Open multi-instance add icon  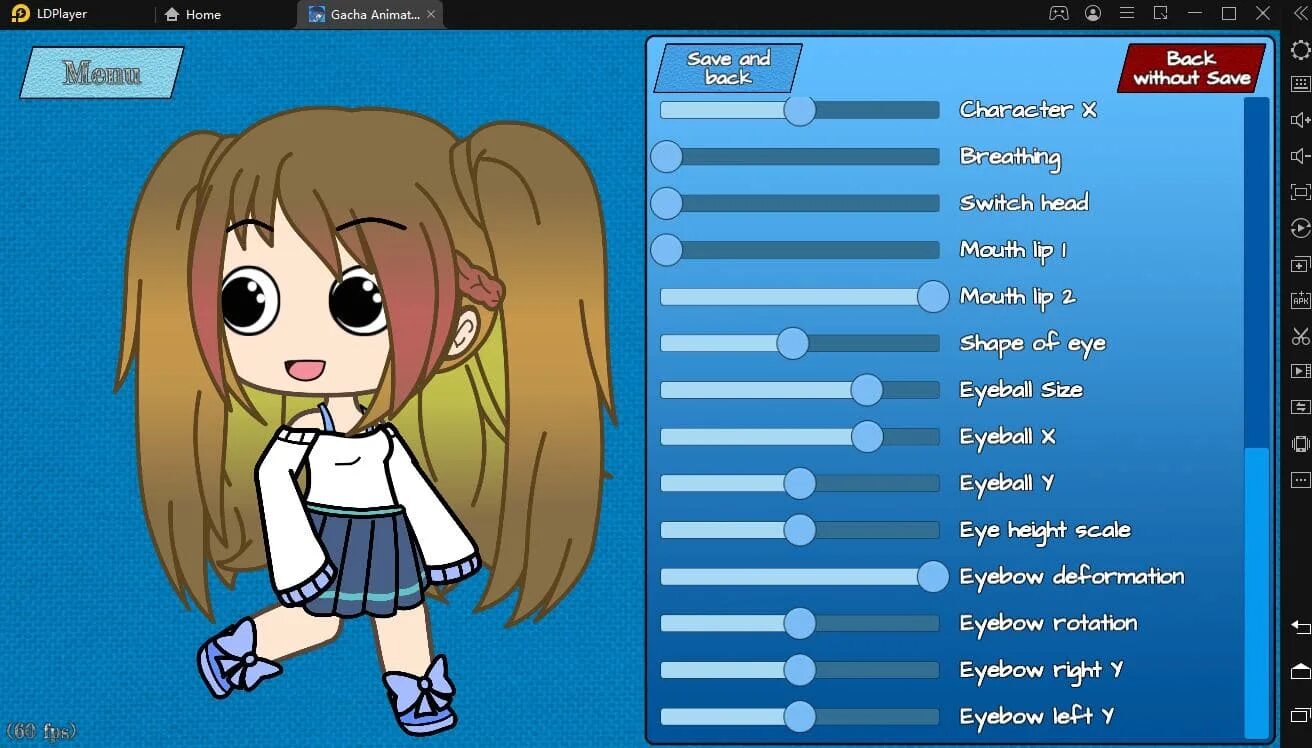tap(1300, 264)
